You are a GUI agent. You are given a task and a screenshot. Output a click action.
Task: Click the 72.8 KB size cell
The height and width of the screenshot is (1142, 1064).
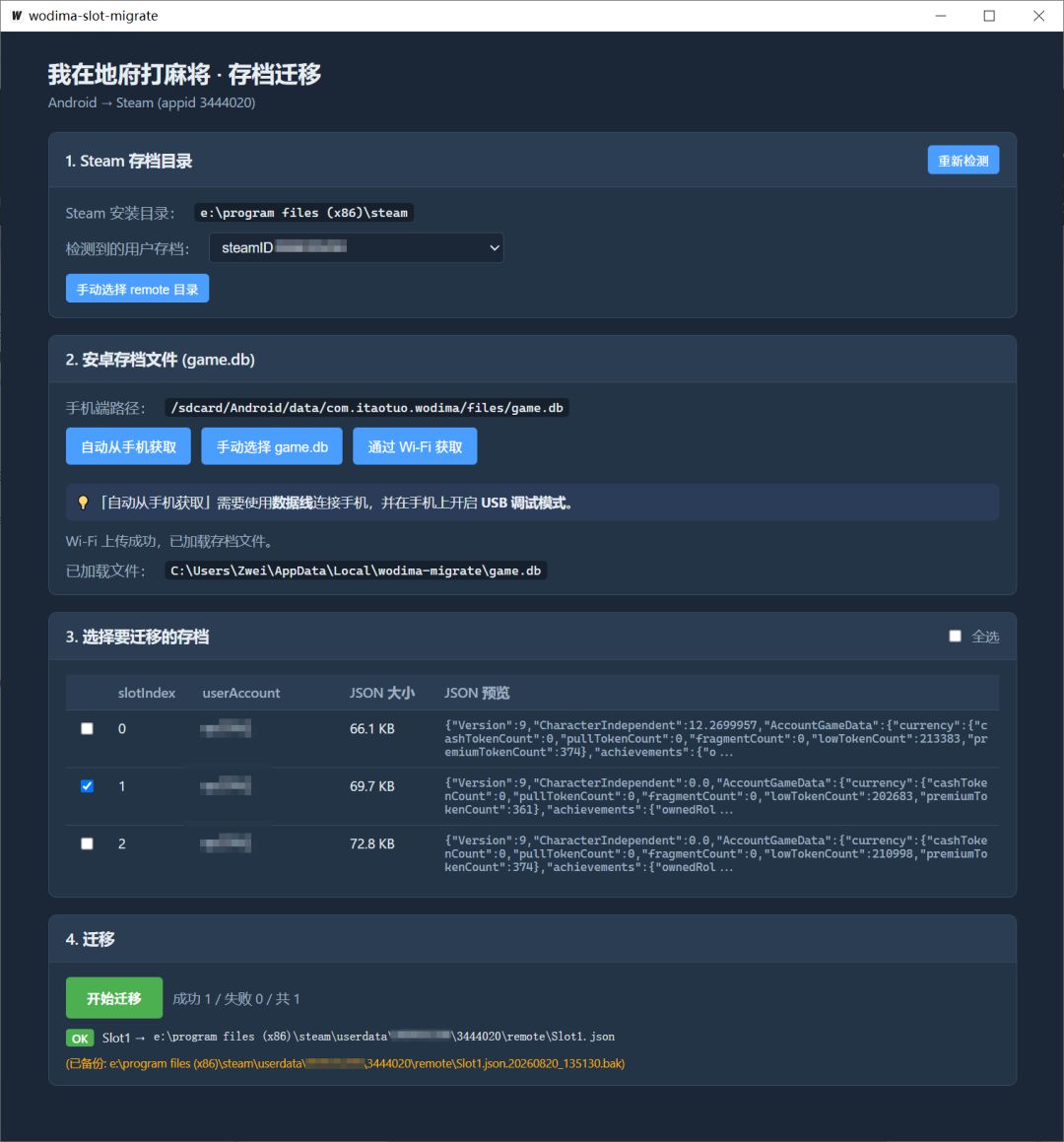[x=372, y=843]
